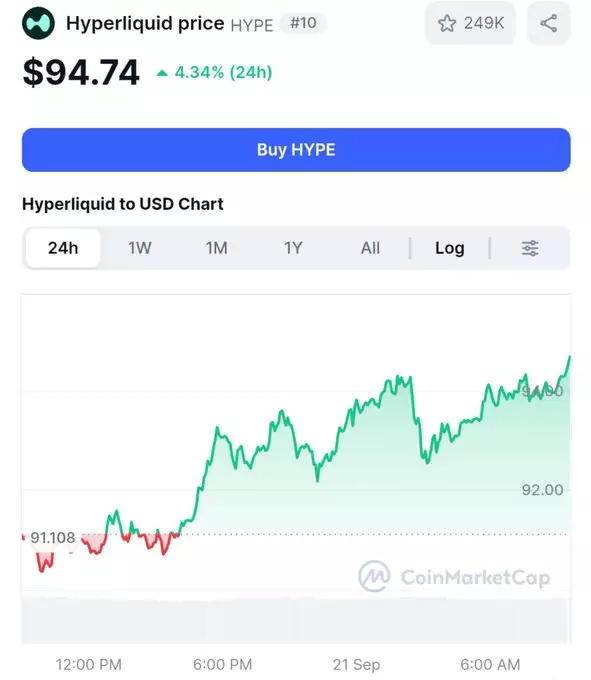Click the Hyperliquid logo icon
Viewport: 591px width, 680px height.
tap(38, 23)
